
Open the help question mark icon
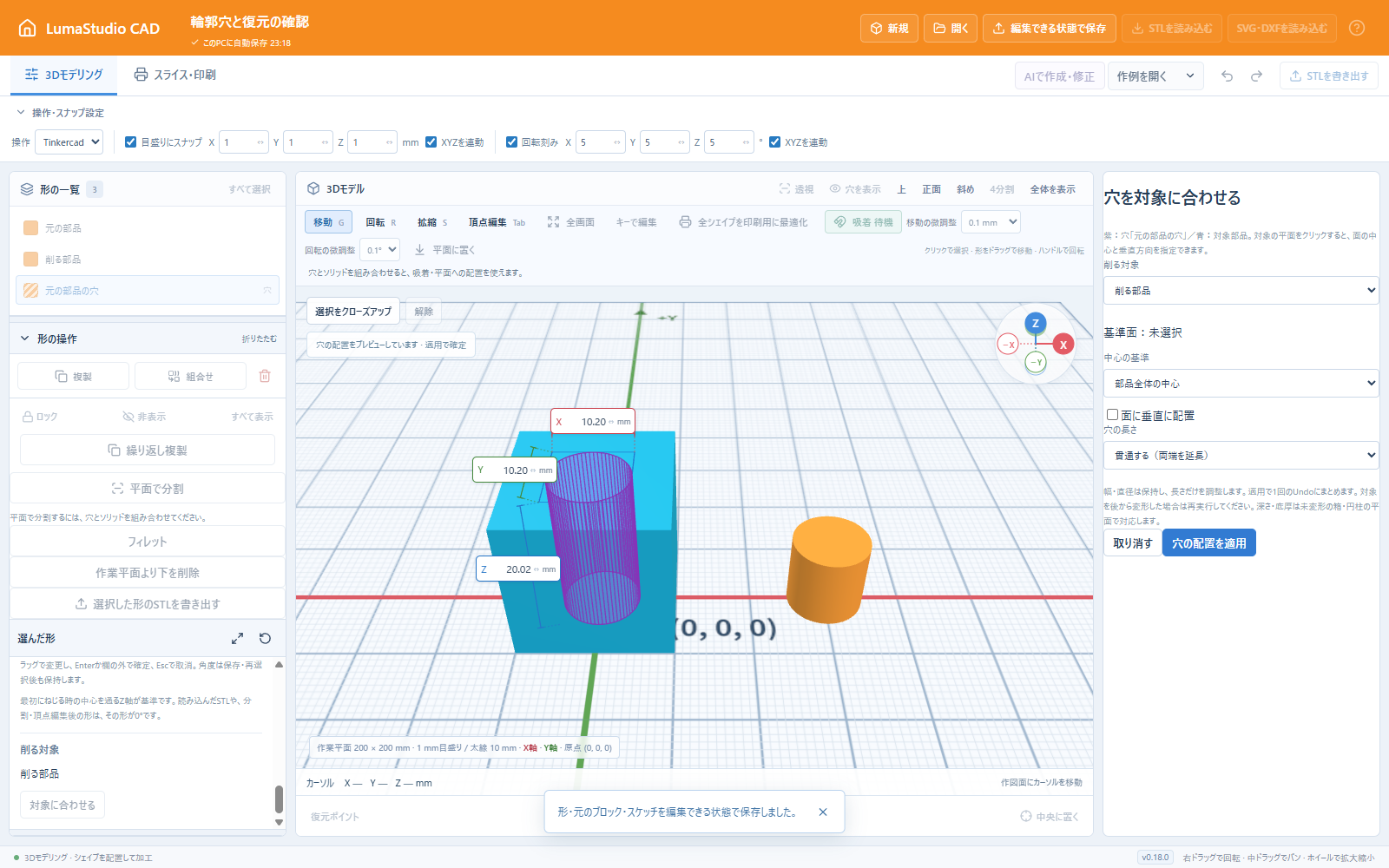click(1357, 28)
